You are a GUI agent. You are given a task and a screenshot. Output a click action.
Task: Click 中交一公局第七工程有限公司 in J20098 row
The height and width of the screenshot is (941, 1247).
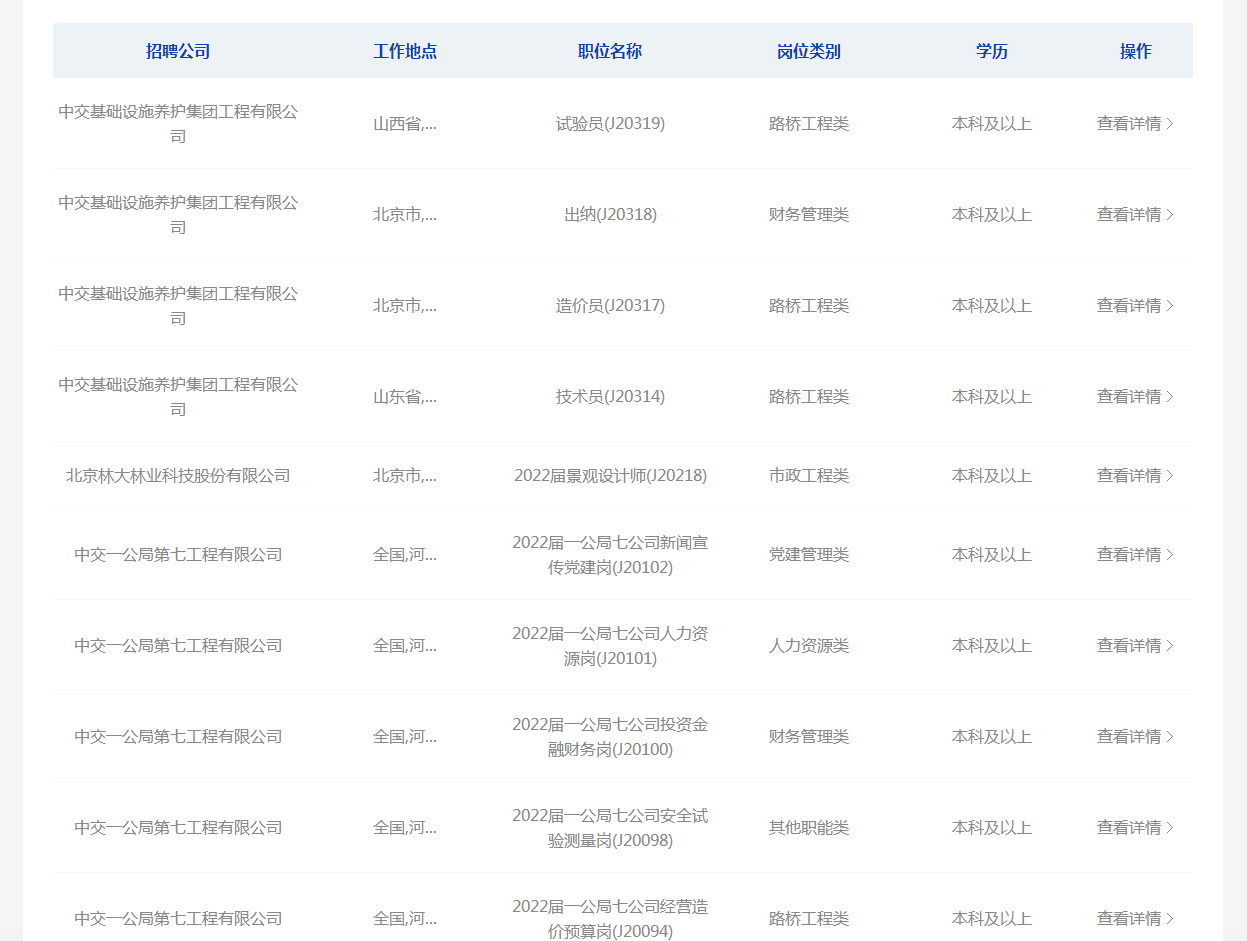tap(178, 828)
